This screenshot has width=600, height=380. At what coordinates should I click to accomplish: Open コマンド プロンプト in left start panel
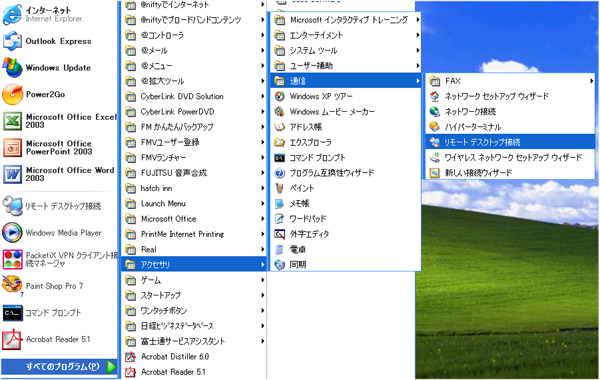click(12, 313)
